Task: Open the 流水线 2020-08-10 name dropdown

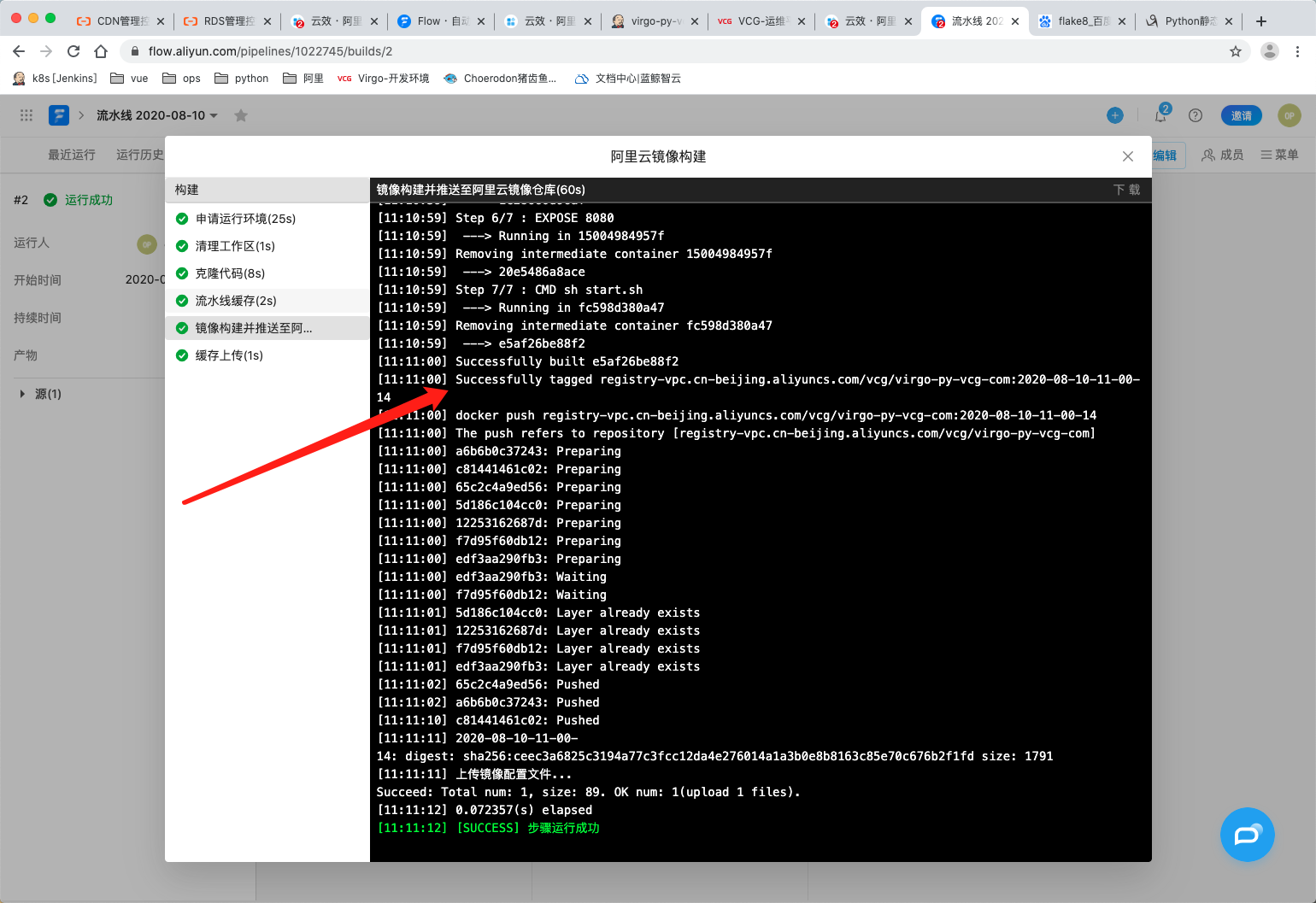Action: coord(157,115)
